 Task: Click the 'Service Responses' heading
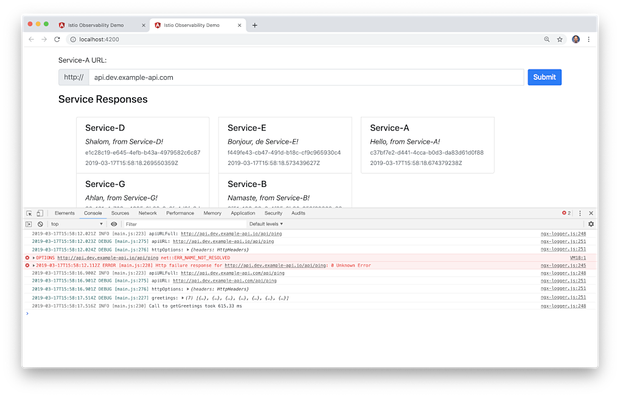coord(103,99)
